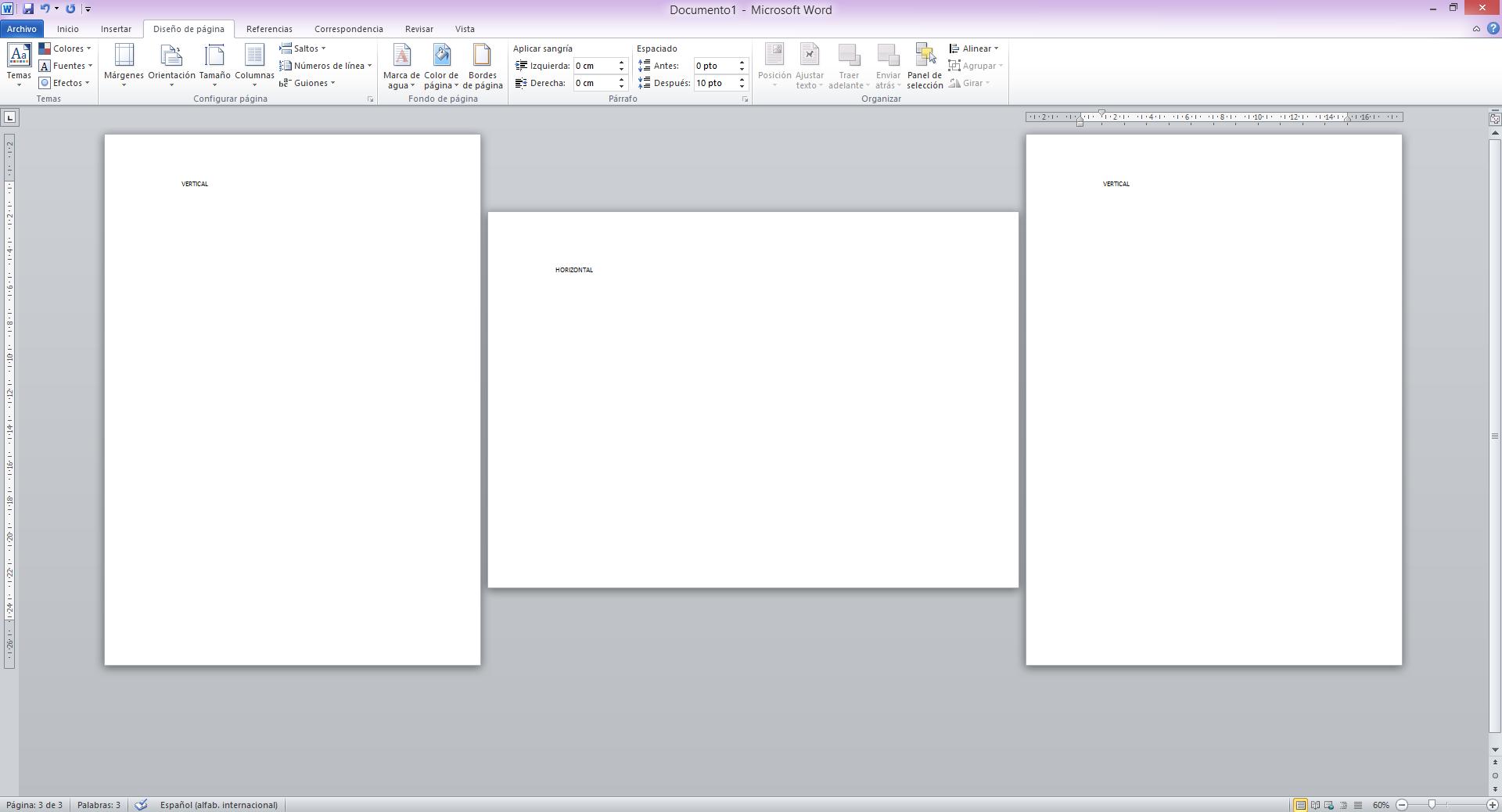Screen dimensions: 1502x812
Task: Toggle the ruler display button above the scrollbar
Action: 1494,119
